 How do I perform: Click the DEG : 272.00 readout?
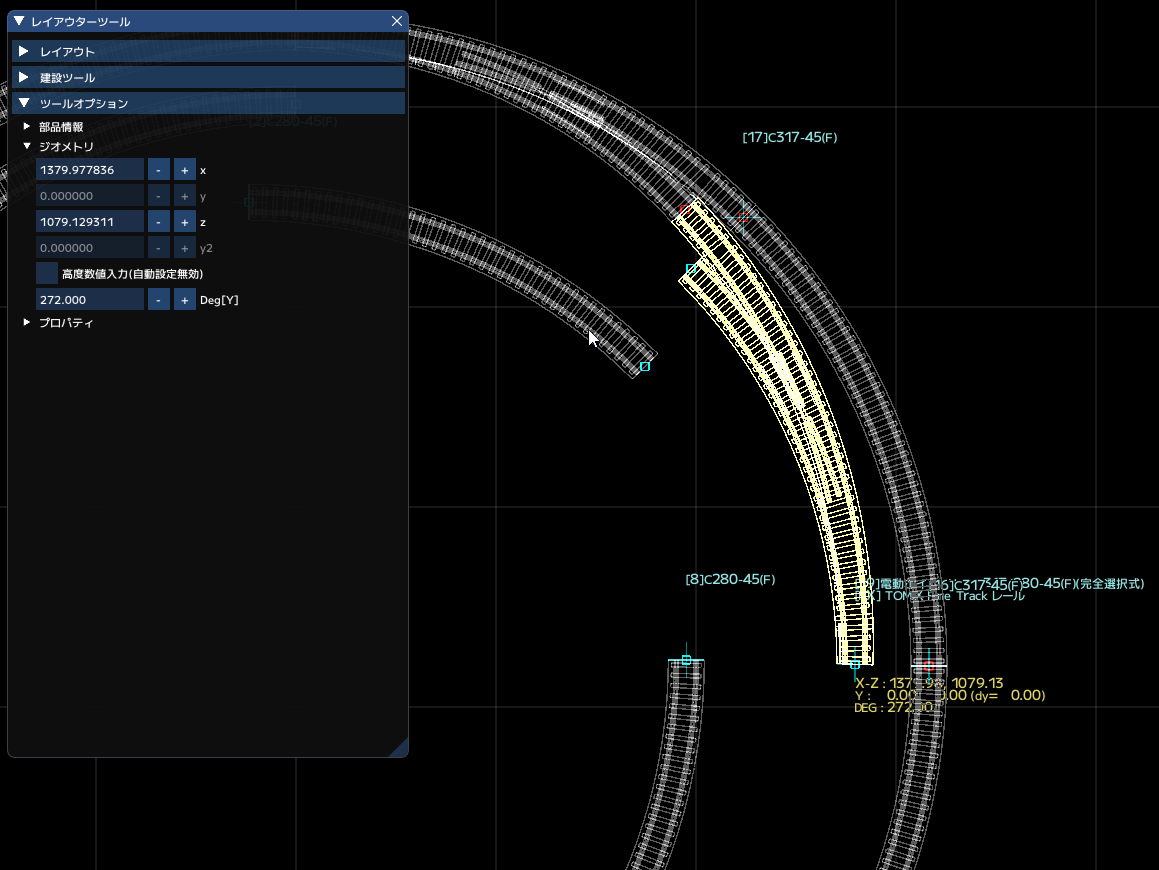893,707
